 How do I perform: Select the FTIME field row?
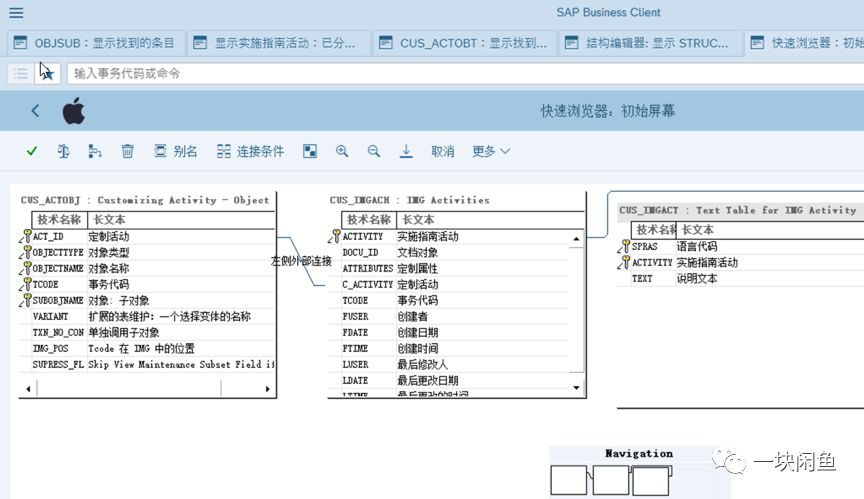click(448, 348)
